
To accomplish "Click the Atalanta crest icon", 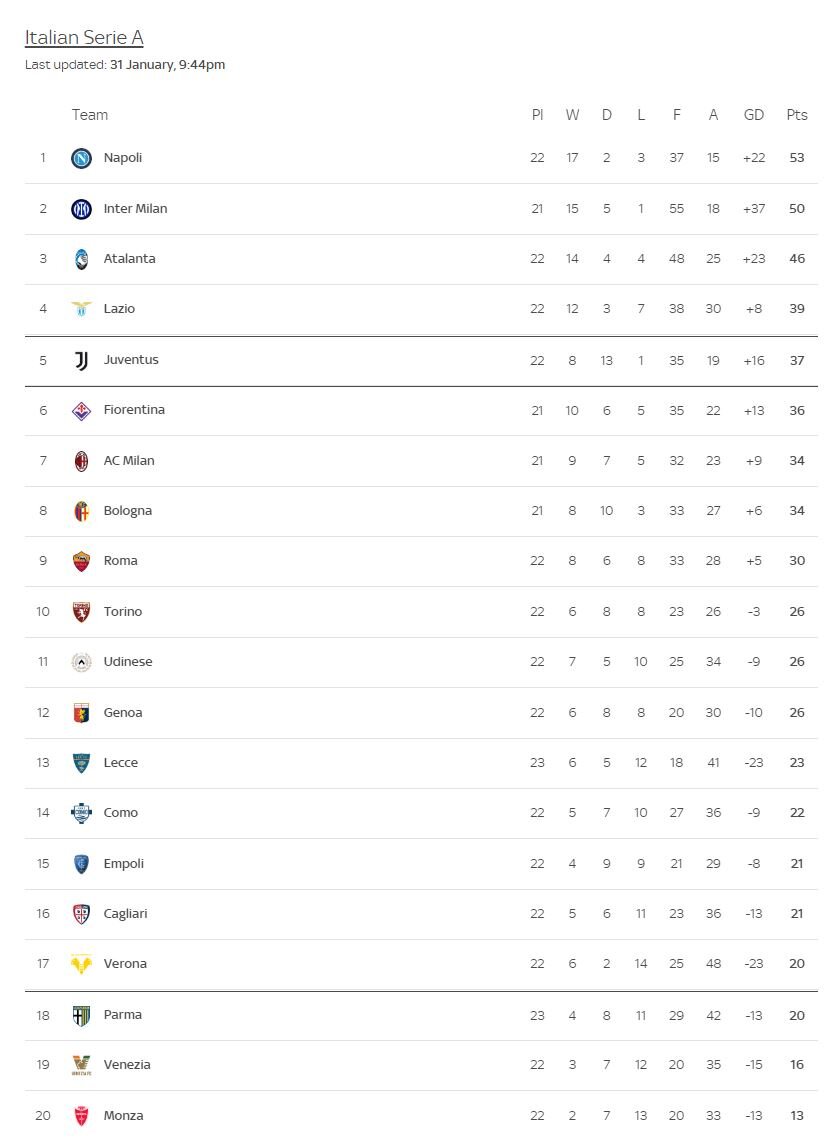I will (x=81, y=259).
